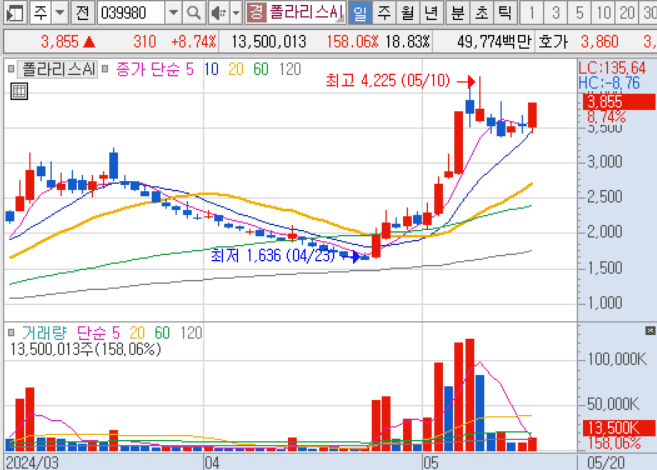Toggle the small square before 거래량
Image resolution: width=657 pixels, height=470 pixels.
(11, 333)
